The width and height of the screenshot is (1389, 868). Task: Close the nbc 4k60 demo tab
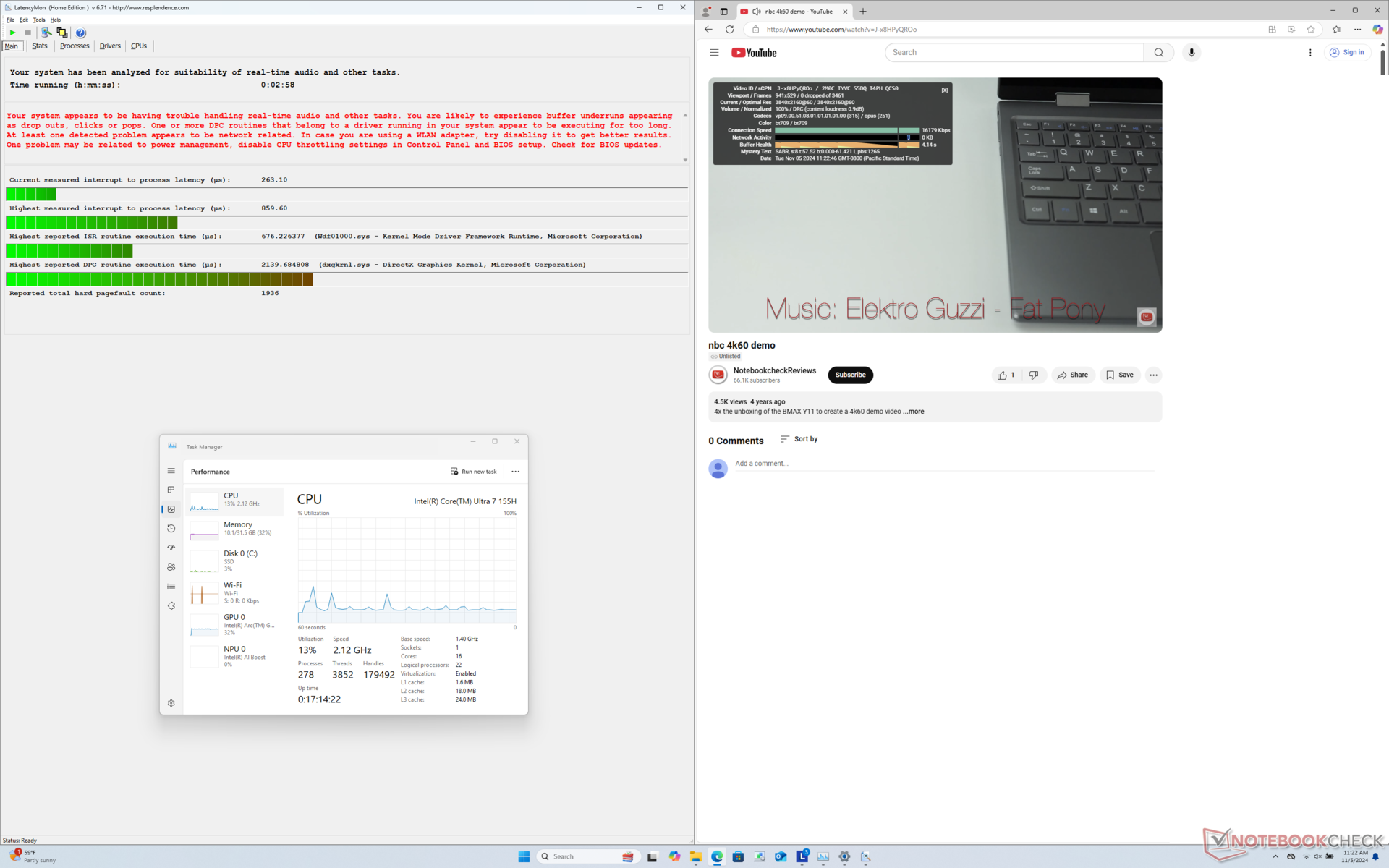pyautogui.click(x=844, y=12)
